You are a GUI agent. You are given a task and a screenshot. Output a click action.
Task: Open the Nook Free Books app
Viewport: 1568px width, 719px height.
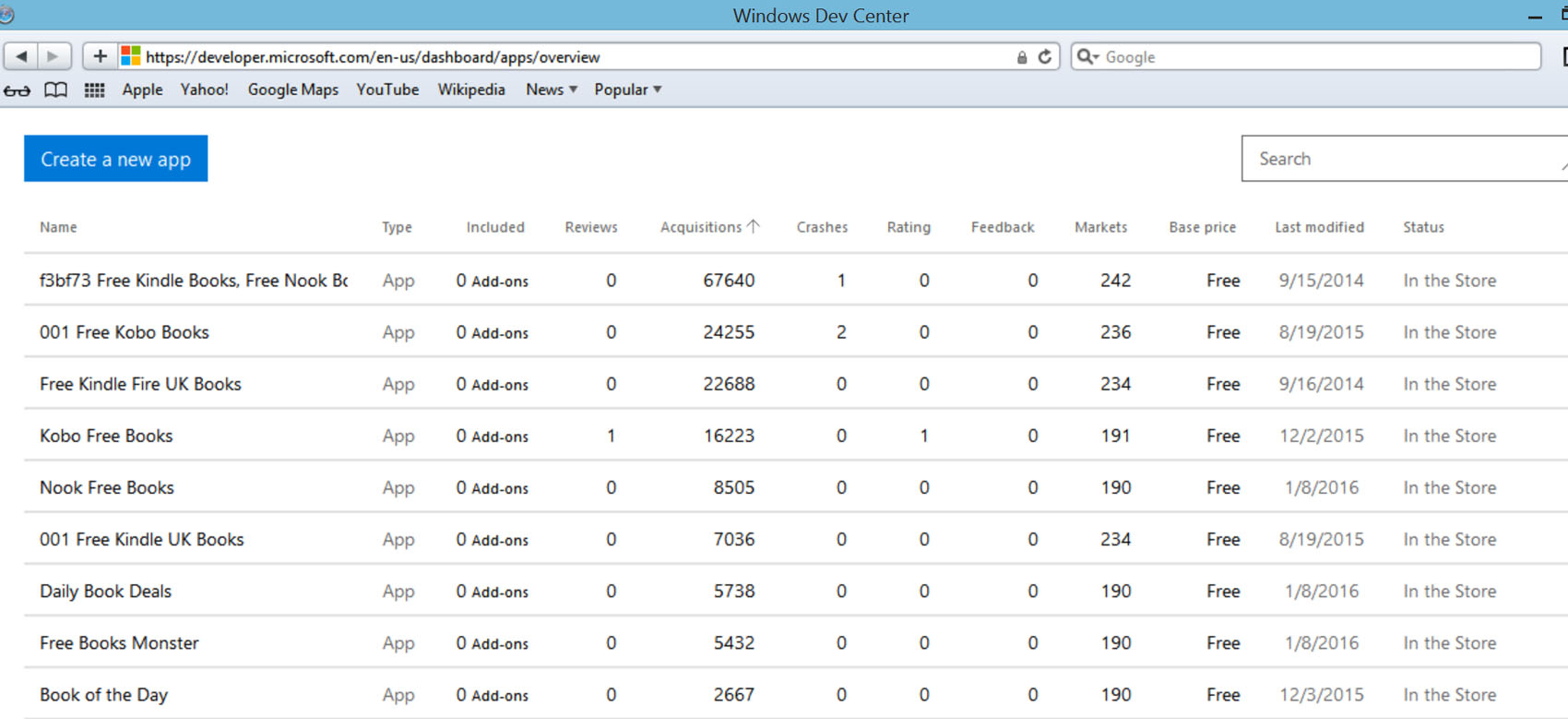pyautogui.click(x=107, y=487)
